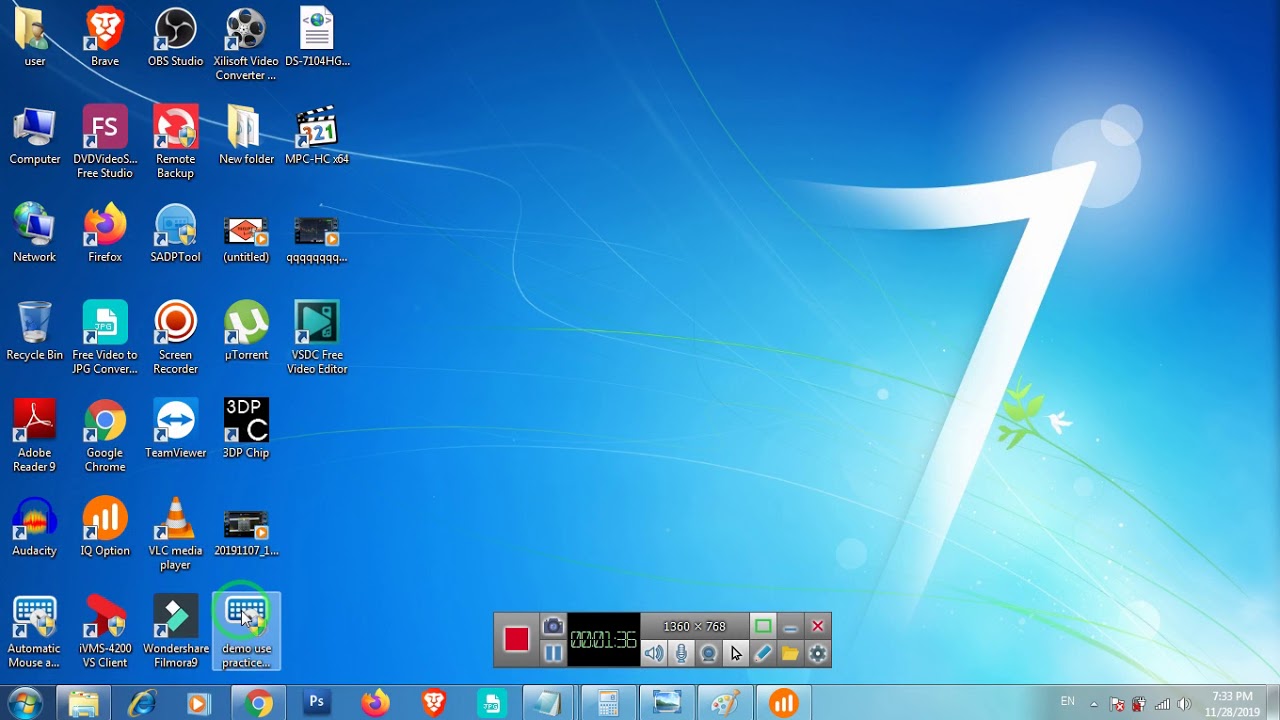1280x720 pixels.
Task: Take a screenshot with the camera icon
Action: (553, 626)
